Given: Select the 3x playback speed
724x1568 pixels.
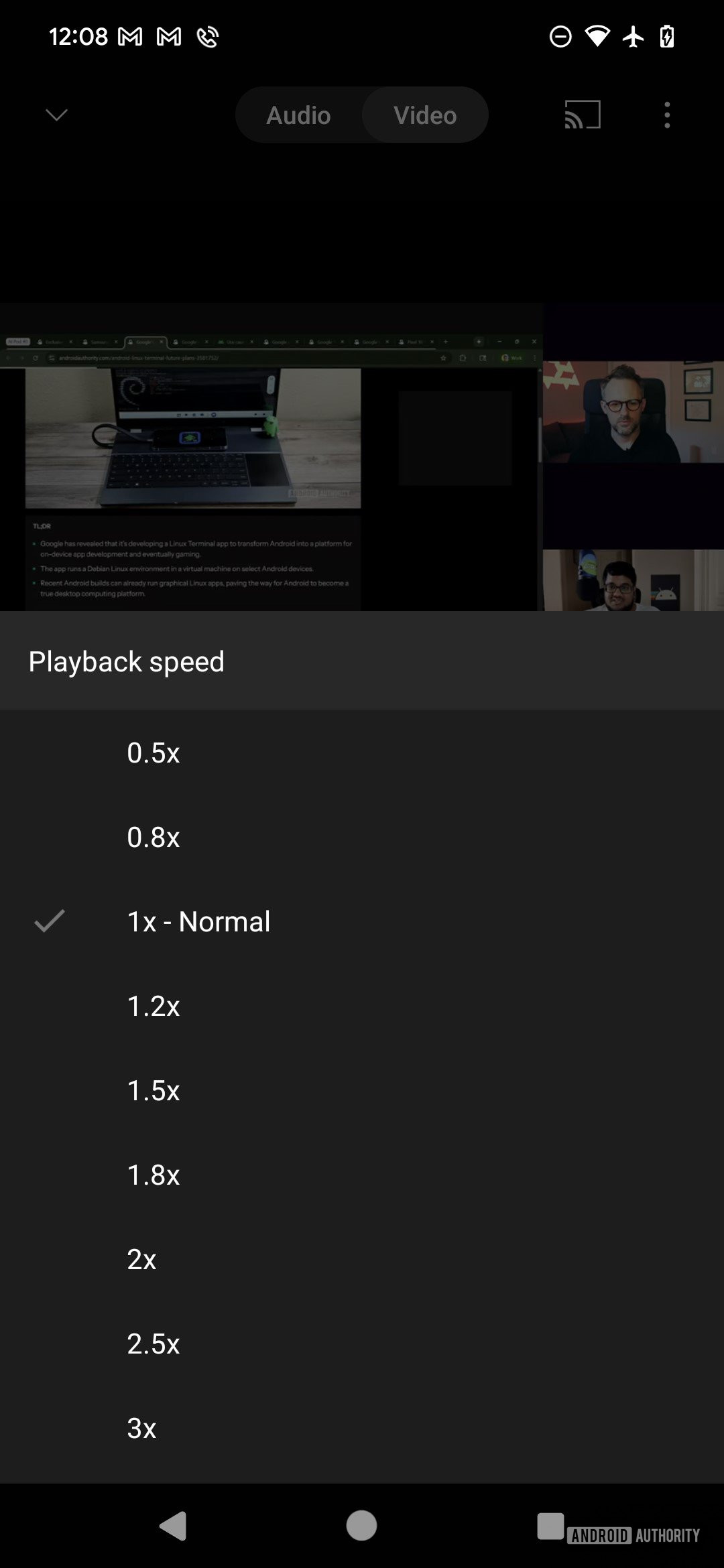Looking at the screenshot, I should tap(362, 1428).
